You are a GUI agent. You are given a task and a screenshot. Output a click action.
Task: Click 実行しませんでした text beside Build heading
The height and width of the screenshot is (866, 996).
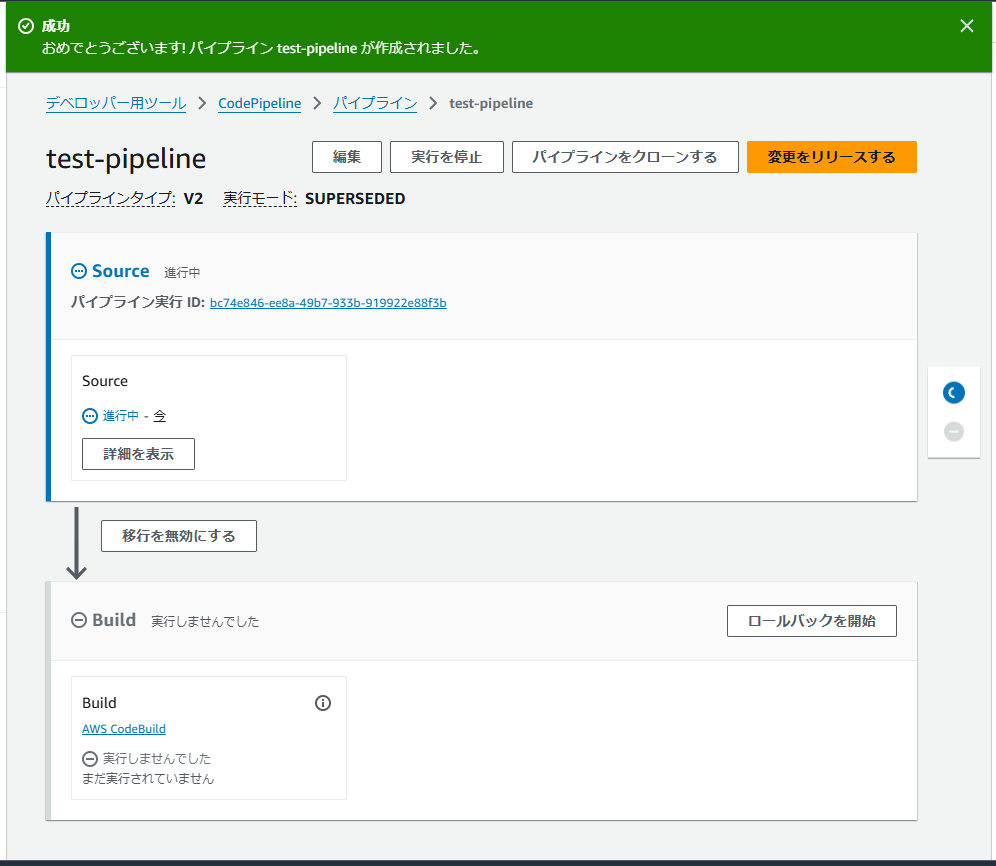(x=205, y=621)
